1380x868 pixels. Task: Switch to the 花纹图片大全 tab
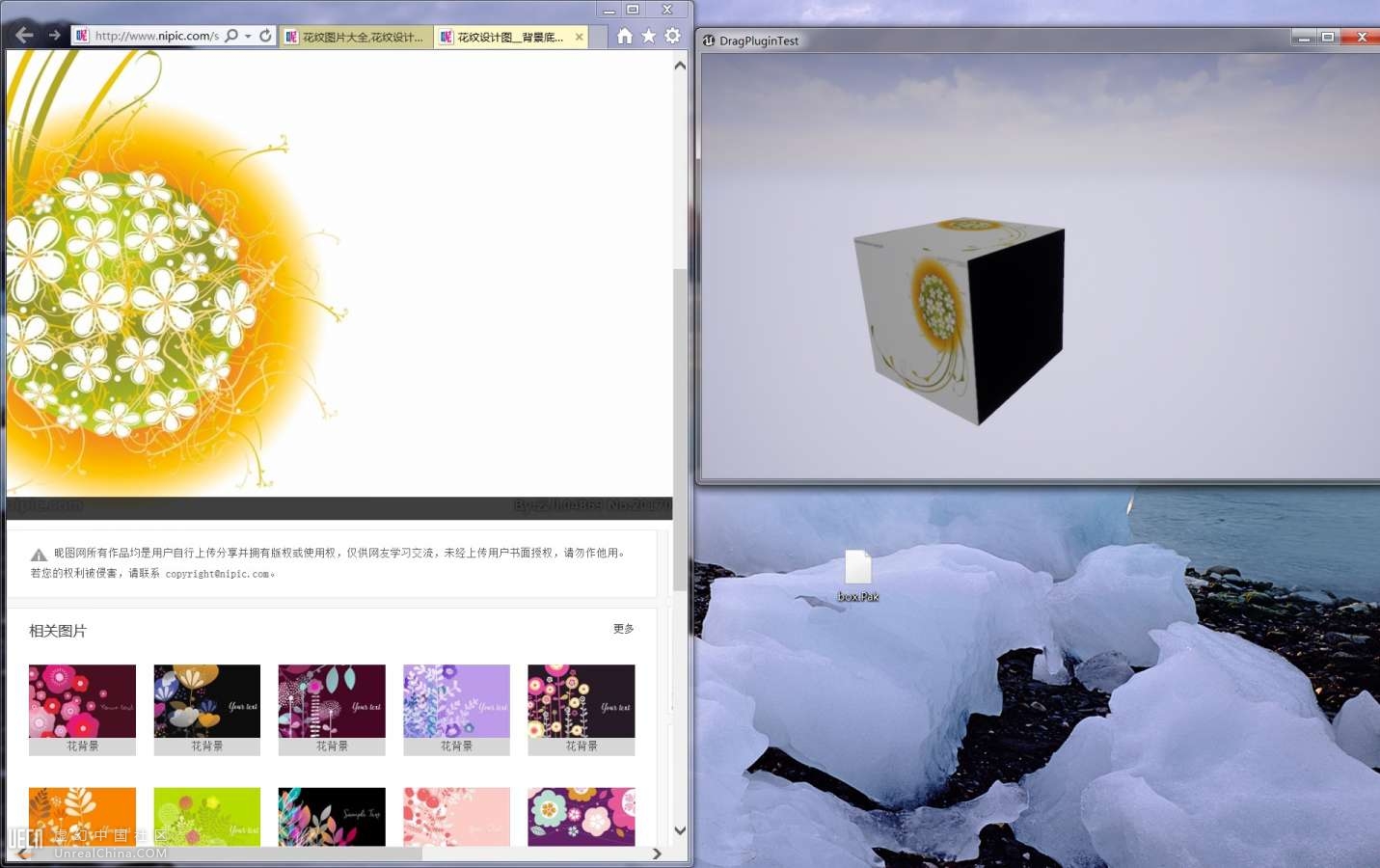tap(357, 37)
